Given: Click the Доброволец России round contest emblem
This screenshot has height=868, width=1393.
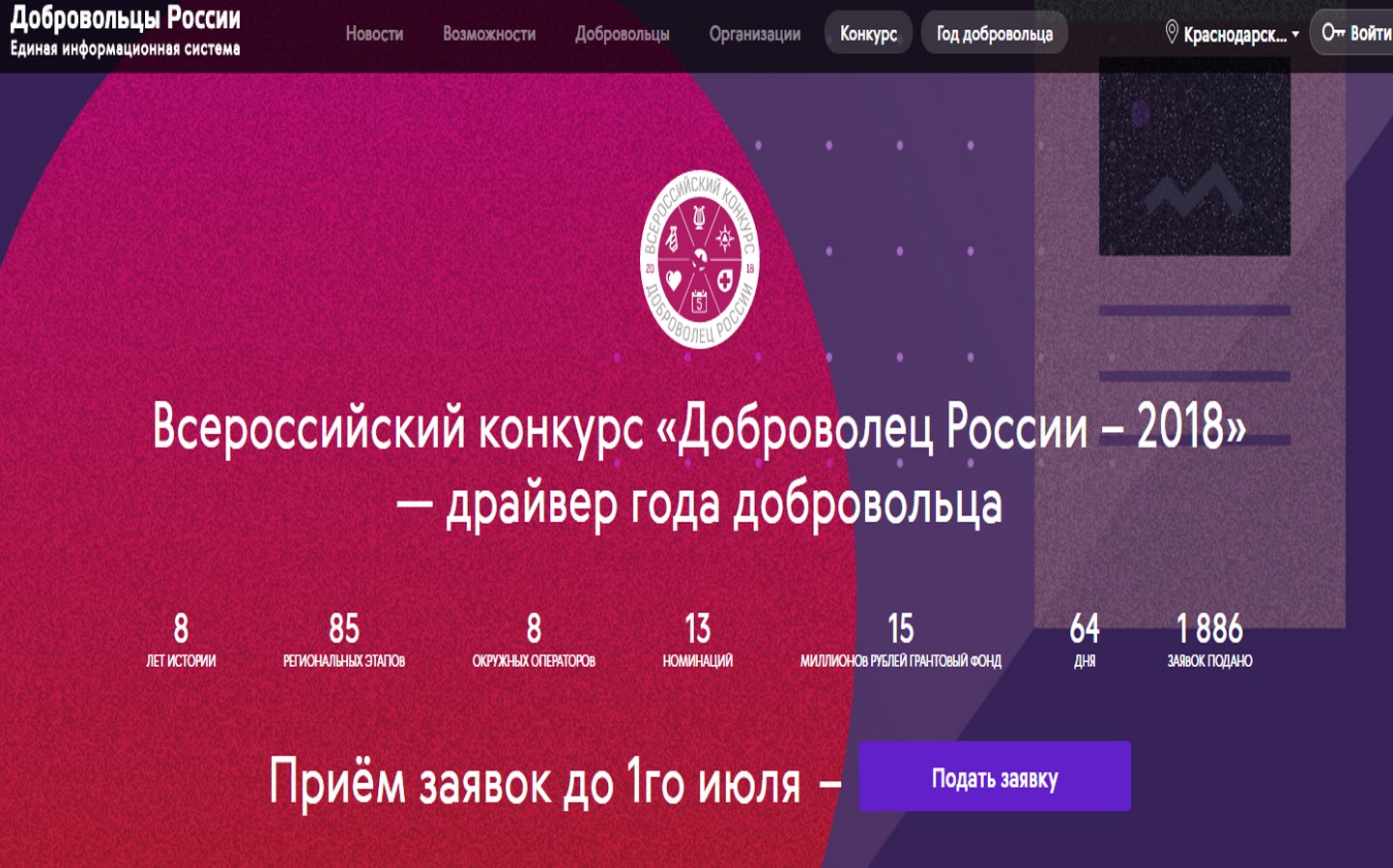Looking at the screenshot, I should click(x=700, y=259).
